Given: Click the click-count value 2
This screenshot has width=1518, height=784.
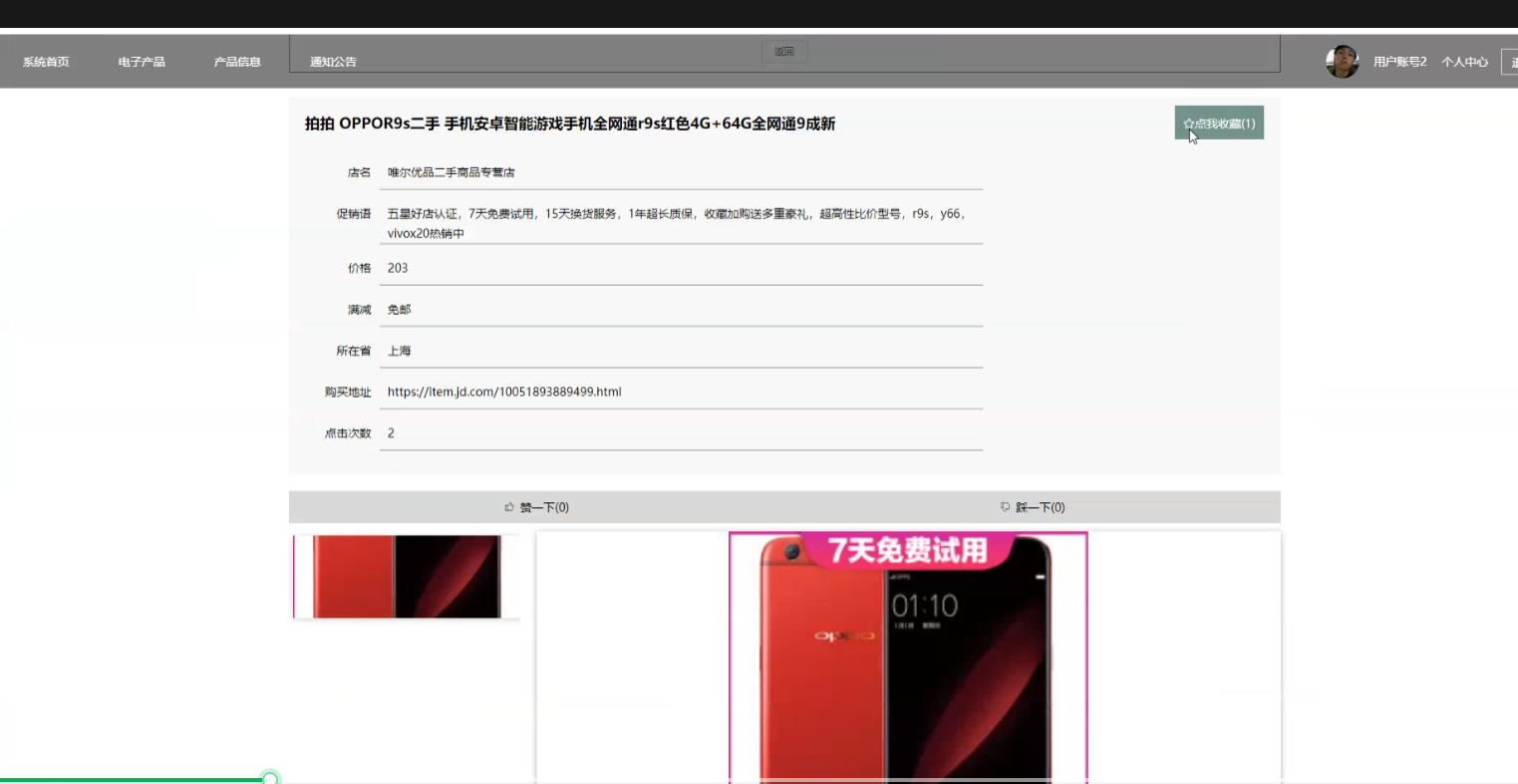Looking at the screenshot, I should tap(391, 433).
